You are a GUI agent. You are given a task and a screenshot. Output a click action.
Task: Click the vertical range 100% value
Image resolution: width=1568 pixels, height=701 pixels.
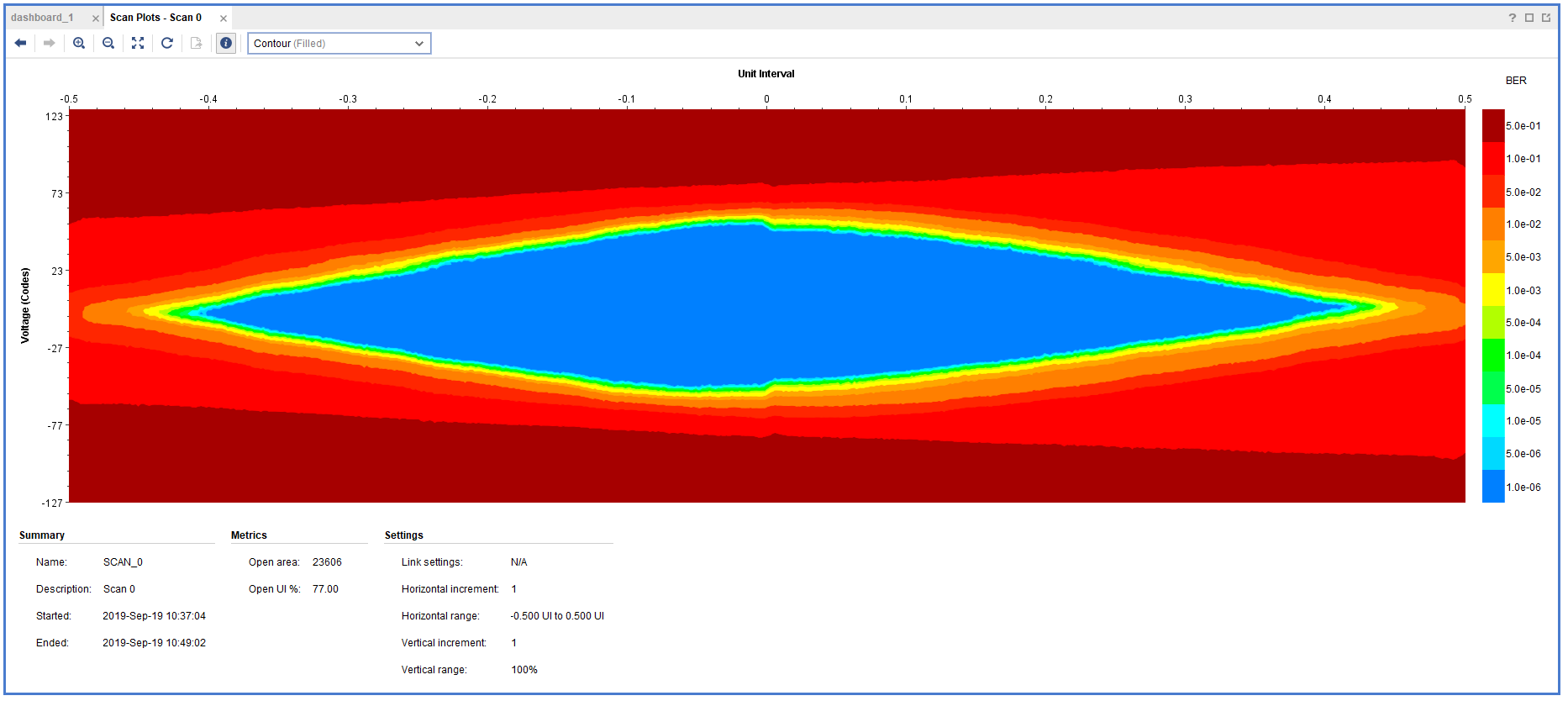click(x=524, y=670)
